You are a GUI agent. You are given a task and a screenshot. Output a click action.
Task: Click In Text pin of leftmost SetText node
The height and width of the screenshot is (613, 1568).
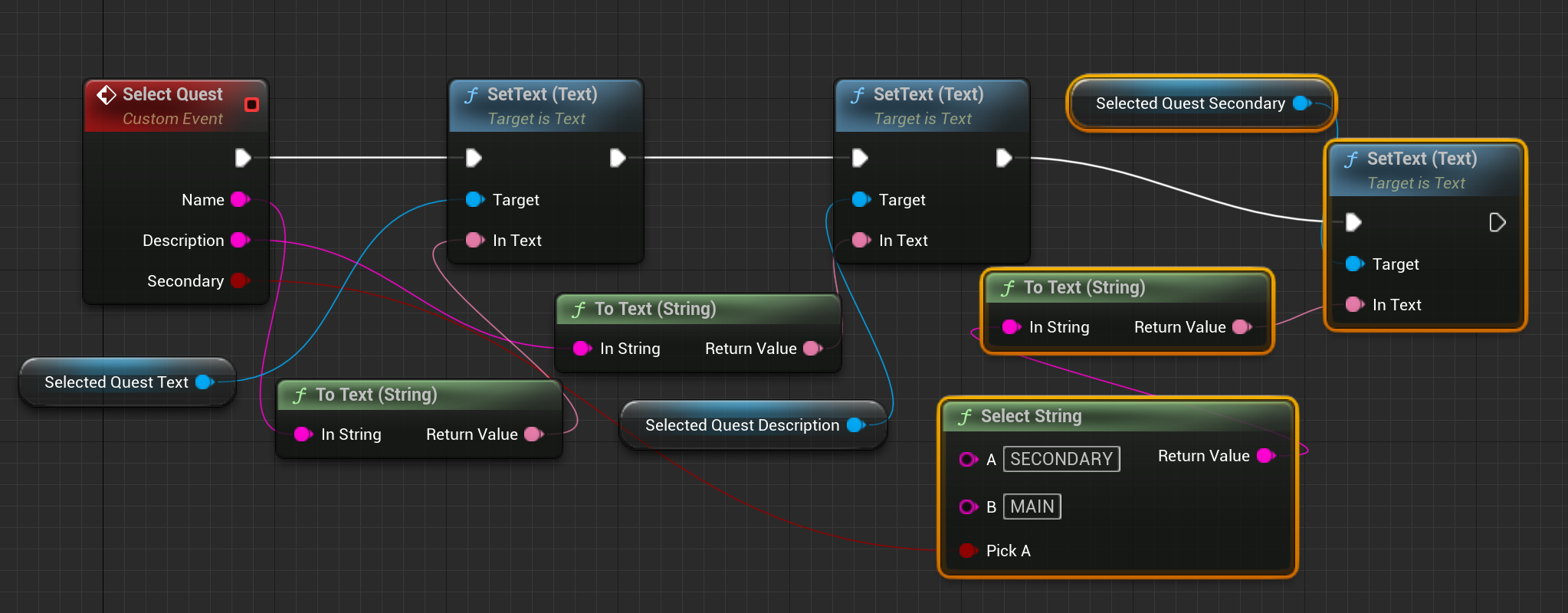click(x=475, y=240)
